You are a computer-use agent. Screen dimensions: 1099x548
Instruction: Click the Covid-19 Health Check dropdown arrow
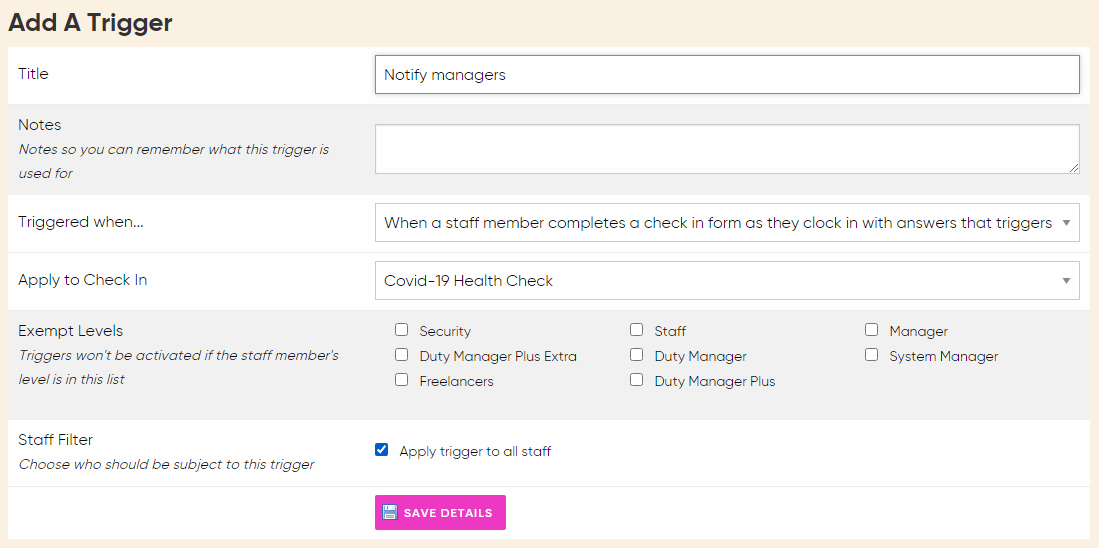click(1066, 281)
